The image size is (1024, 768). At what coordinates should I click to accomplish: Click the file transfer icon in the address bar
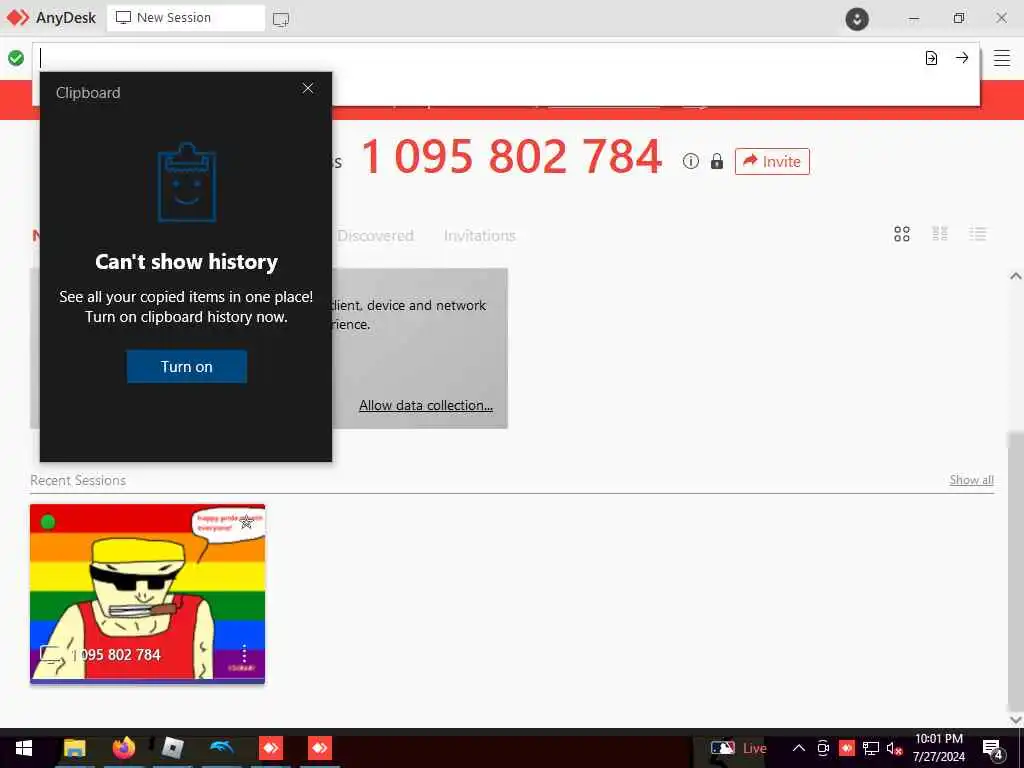coord(931,58)
